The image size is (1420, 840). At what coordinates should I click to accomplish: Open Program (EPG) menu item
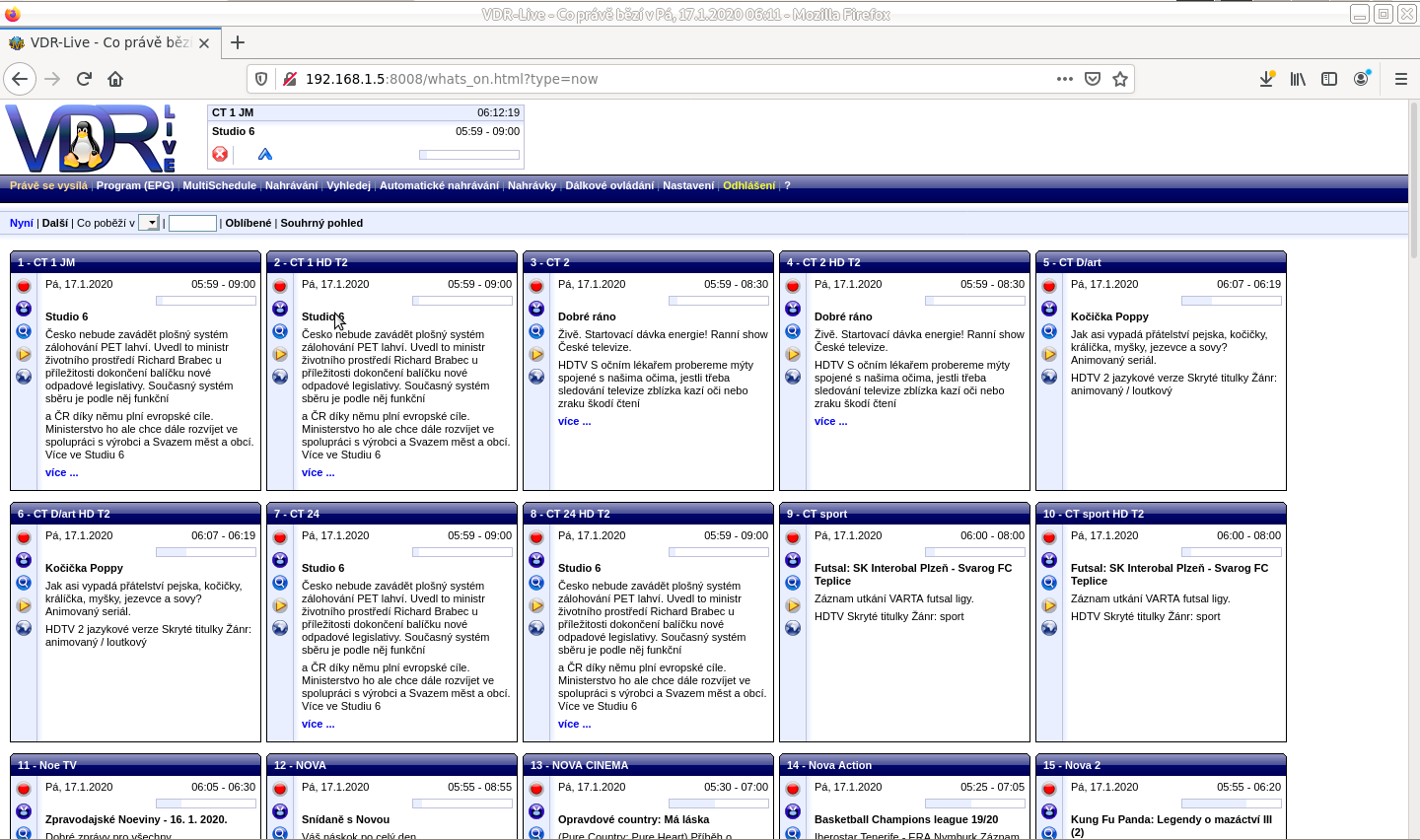coord(135,185)
